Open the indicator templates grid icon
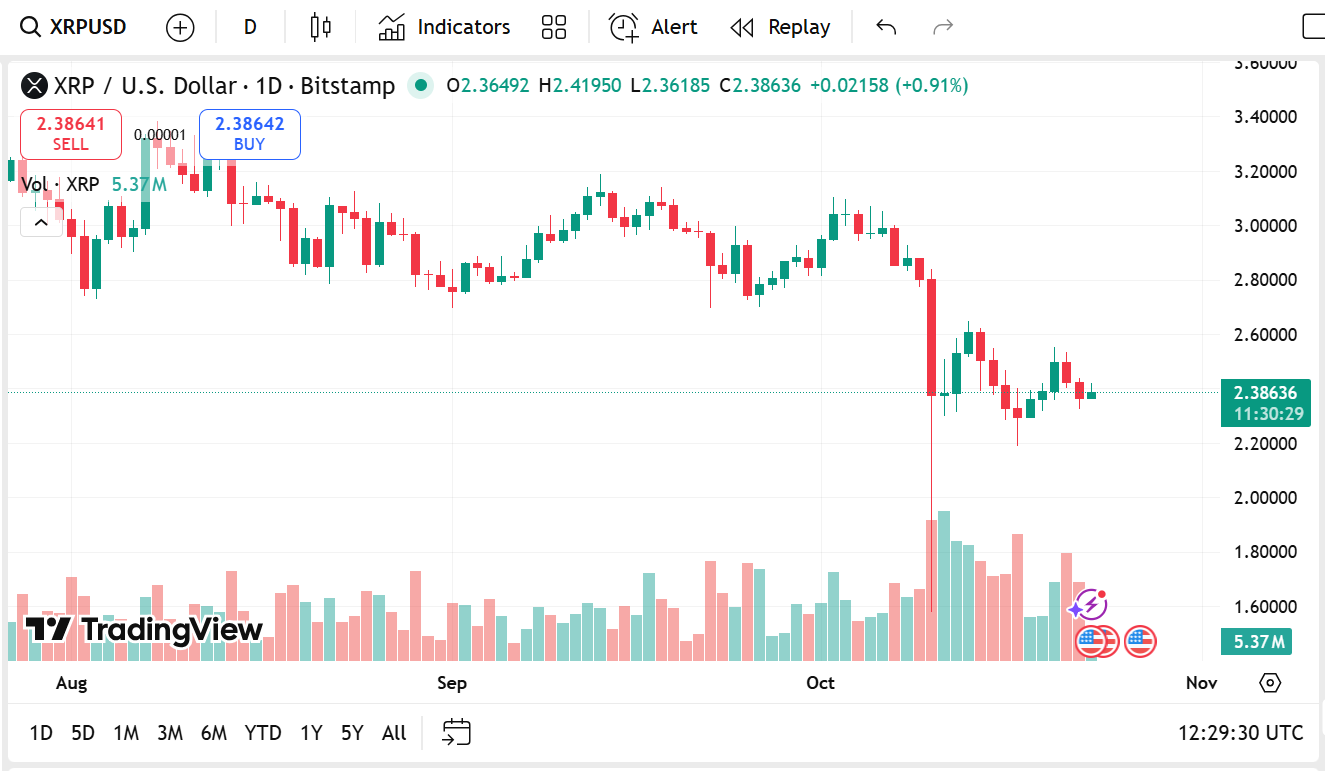Image resolution: width=1325 pixels, height=771 pixels. [x=553, y=27]
